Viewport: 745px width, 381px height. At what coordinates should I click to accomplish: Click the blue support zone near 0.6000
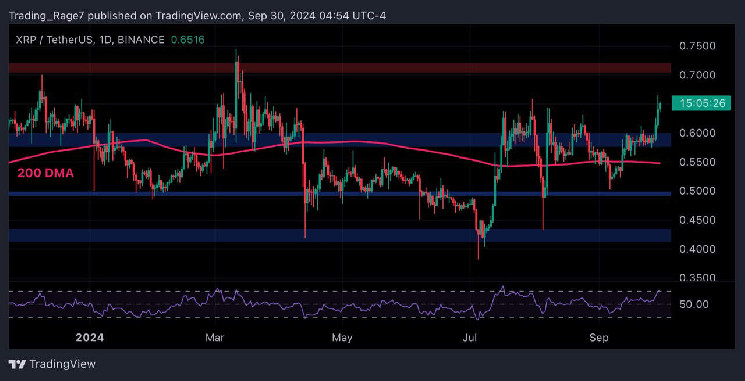coord(340,140)
